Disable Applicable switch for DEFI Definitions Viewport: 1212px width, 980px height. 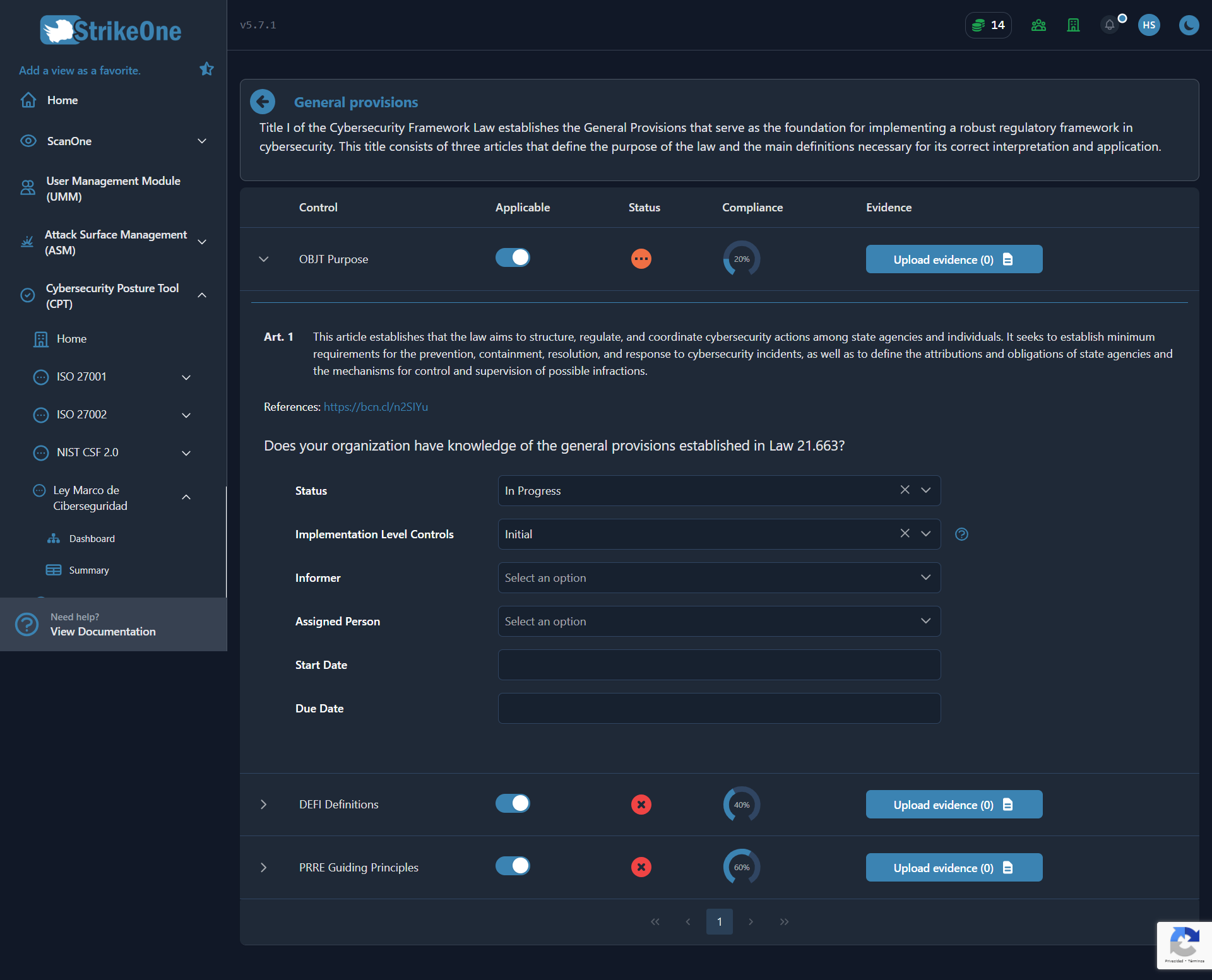pos(513,803)
